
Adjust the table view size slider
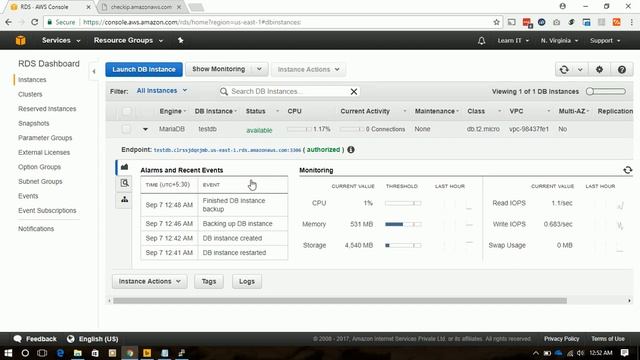point(606,91)
